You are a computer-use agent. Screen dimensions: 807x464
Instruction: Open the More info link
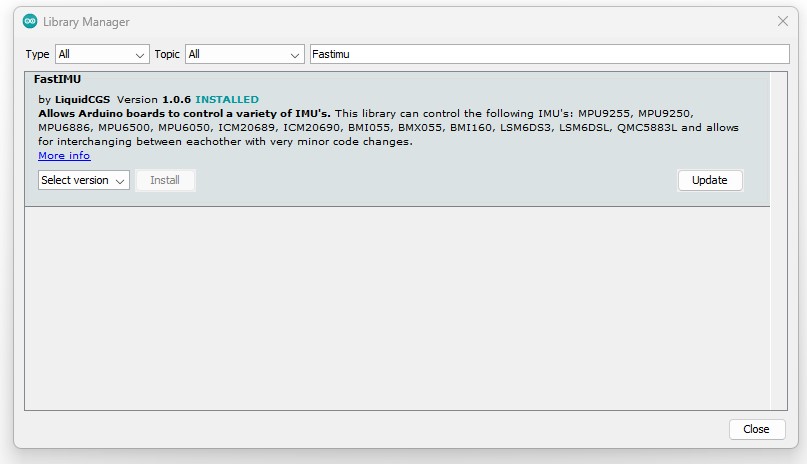64,155
